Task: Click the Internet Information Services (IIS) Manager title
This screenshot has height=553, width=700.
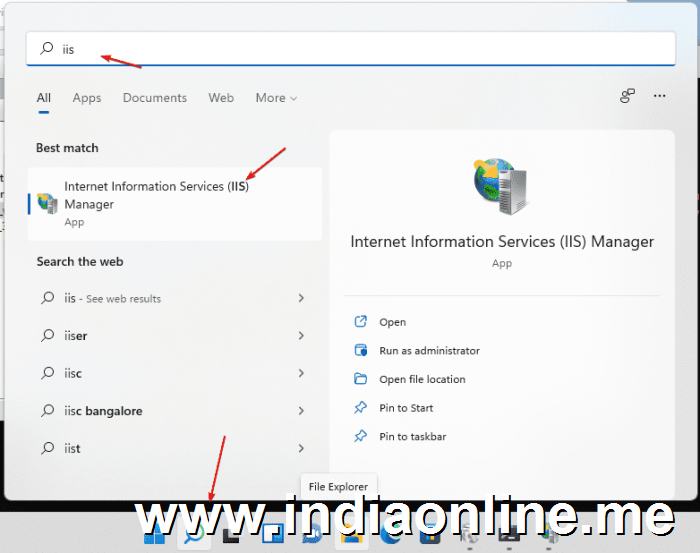Action: pos(502,241)
